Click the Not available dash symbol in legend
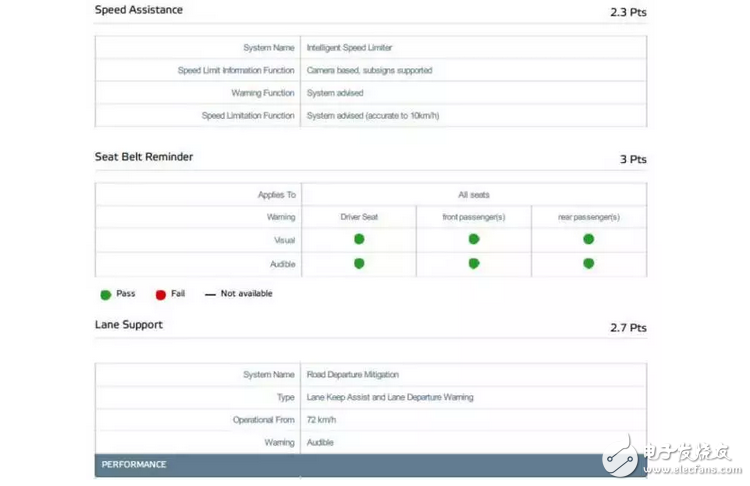This screenshot has width=750, height=486. tap(209, 294)
